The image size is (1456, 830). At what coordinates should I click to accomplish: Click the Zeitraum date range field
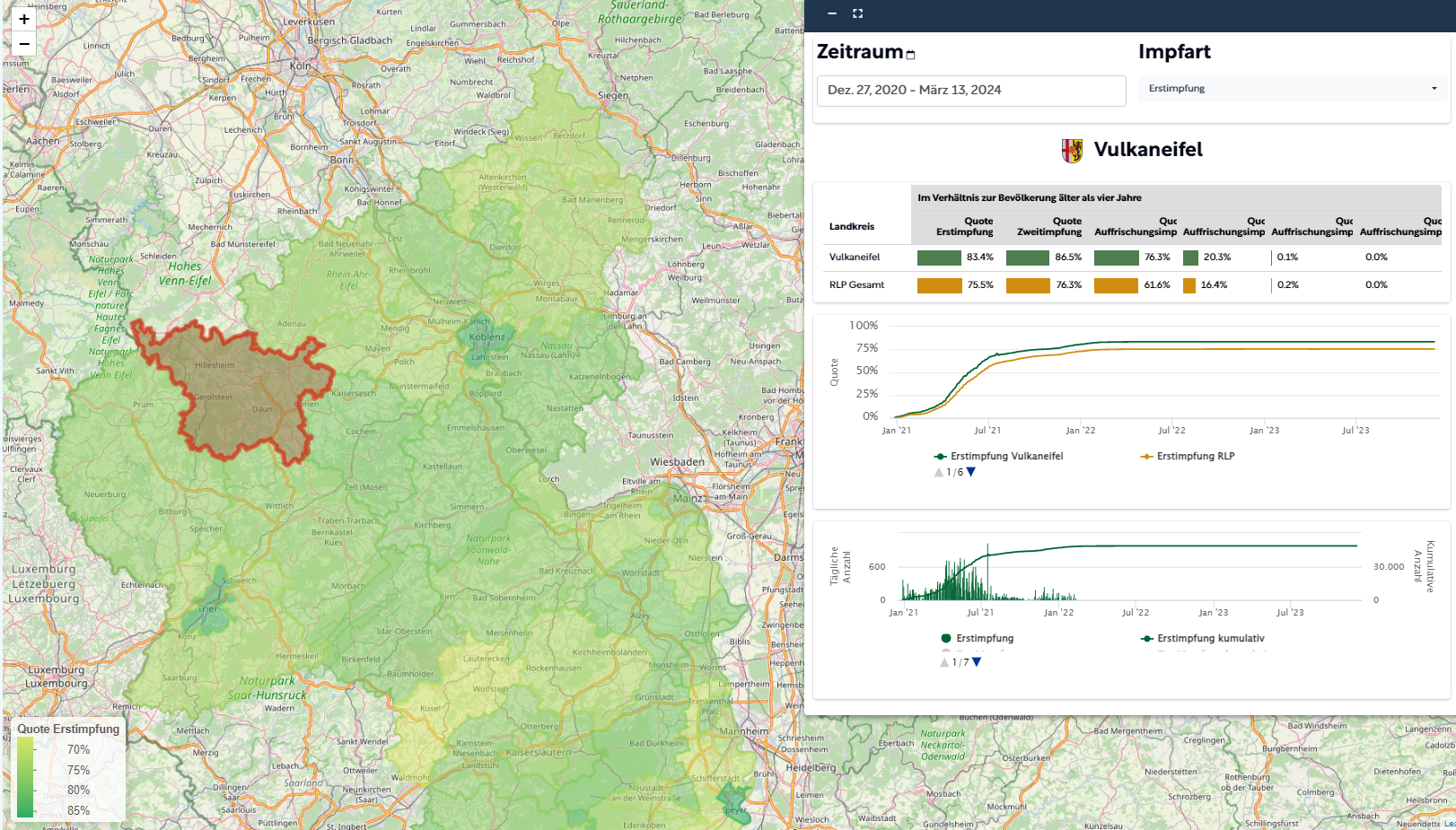[x=969, y=91]
